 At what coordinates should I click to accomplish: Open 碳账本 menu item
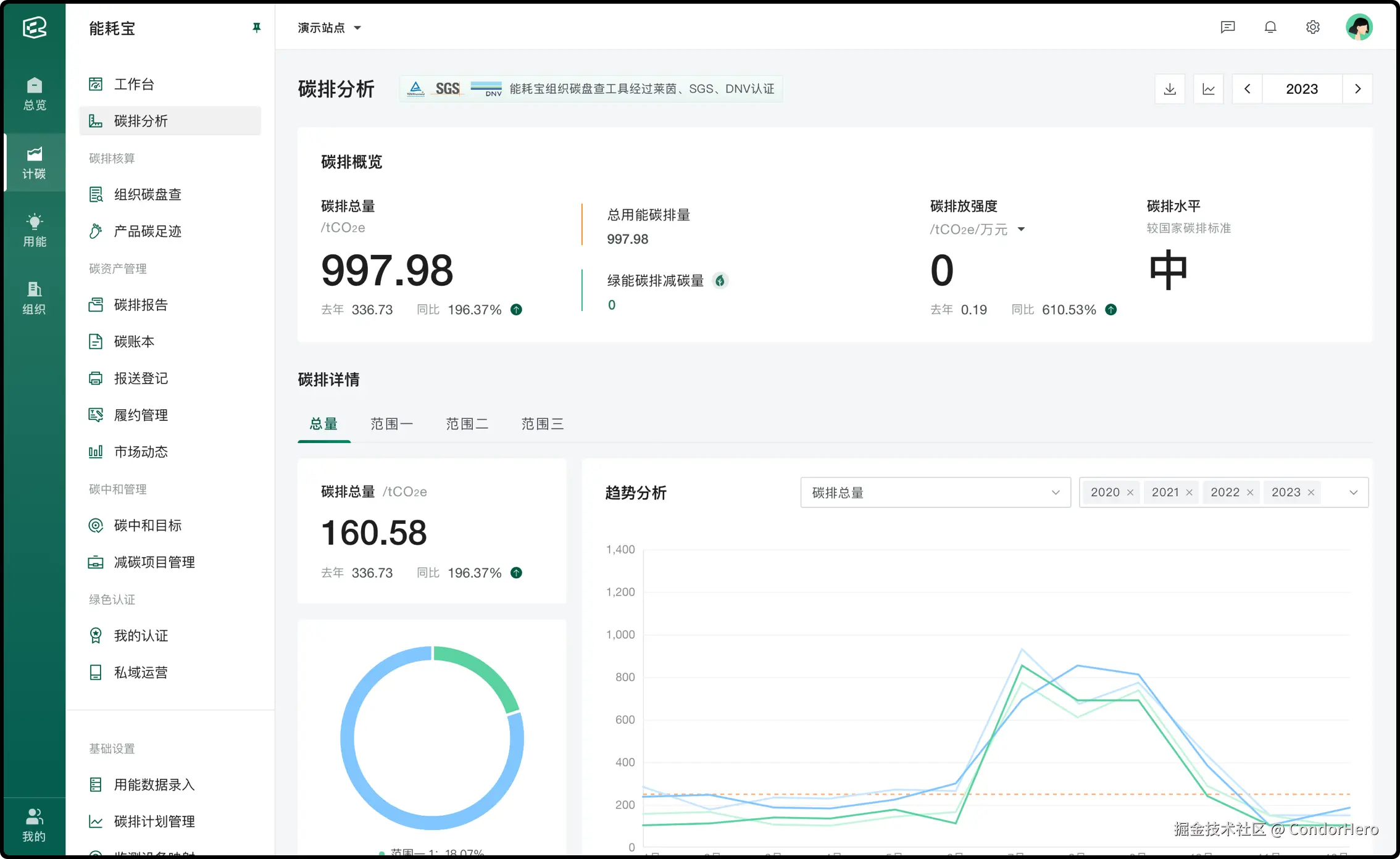[x=170, y=341]
